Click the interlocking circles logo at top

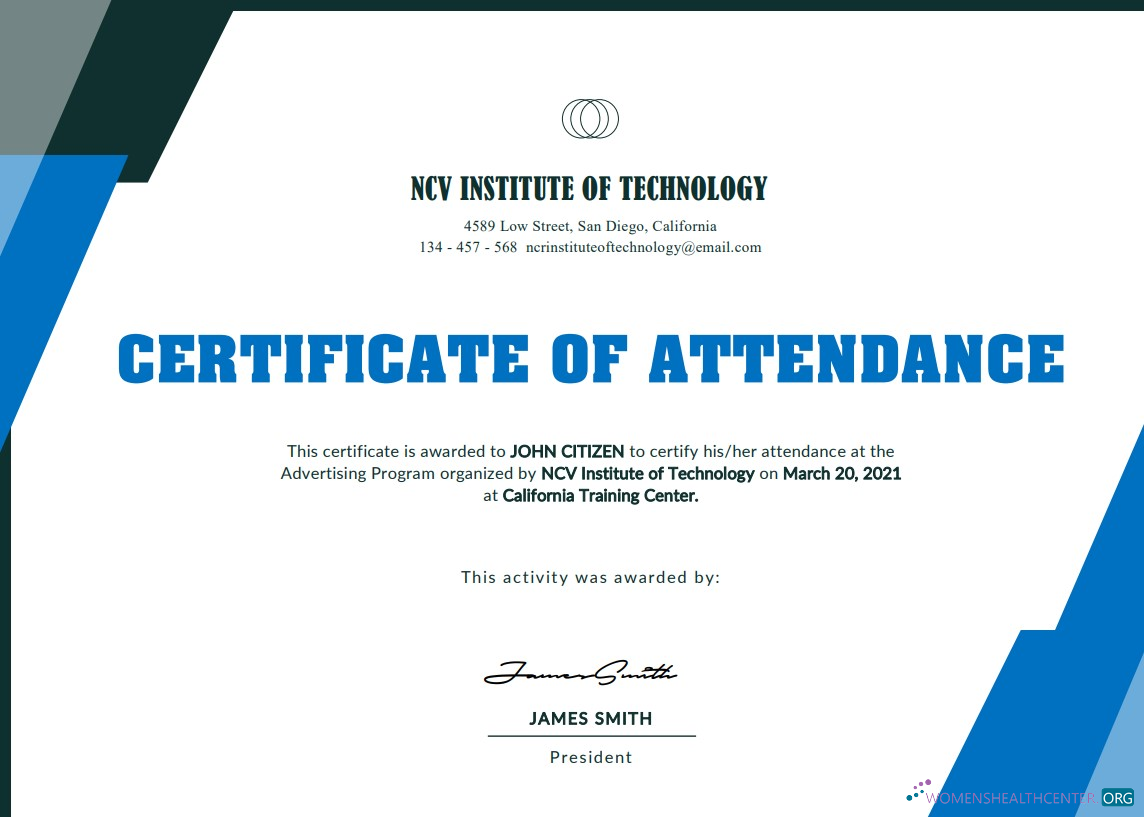[x=591, y=117]
